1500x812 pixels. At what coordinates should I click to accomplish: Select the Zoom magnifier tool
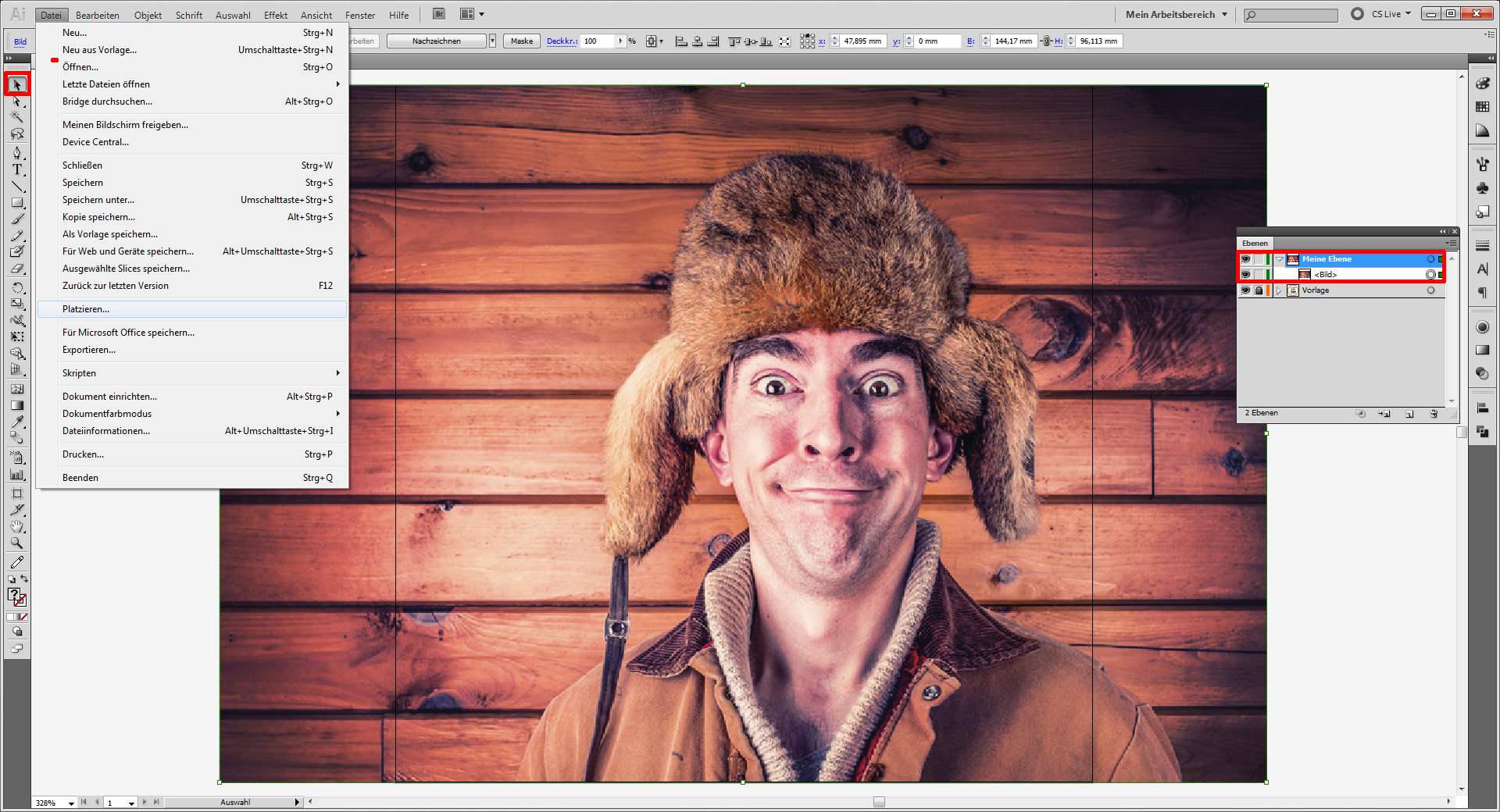[17, 543]
